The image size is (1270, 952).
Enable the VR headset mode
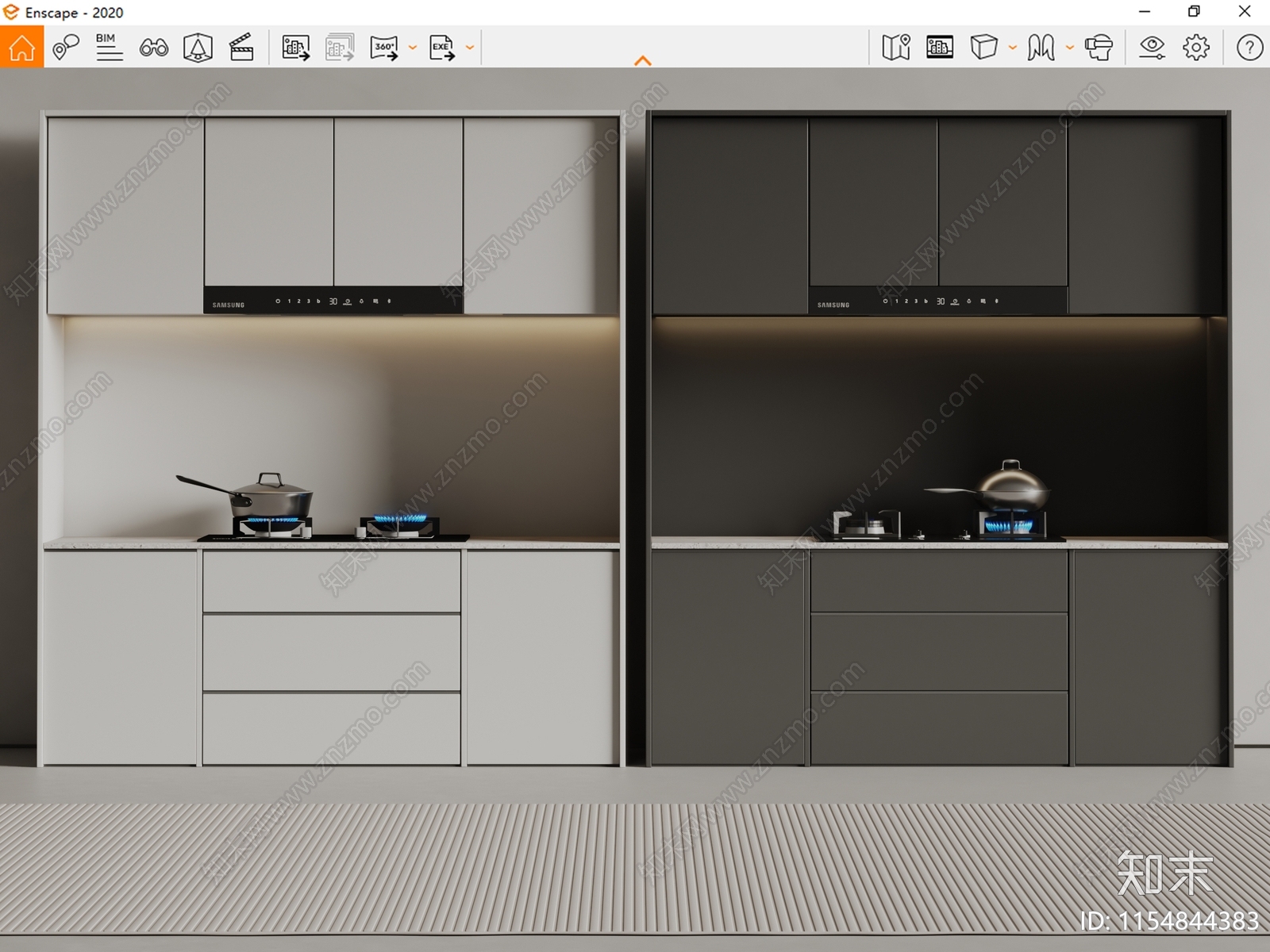tap(1099, 48)
